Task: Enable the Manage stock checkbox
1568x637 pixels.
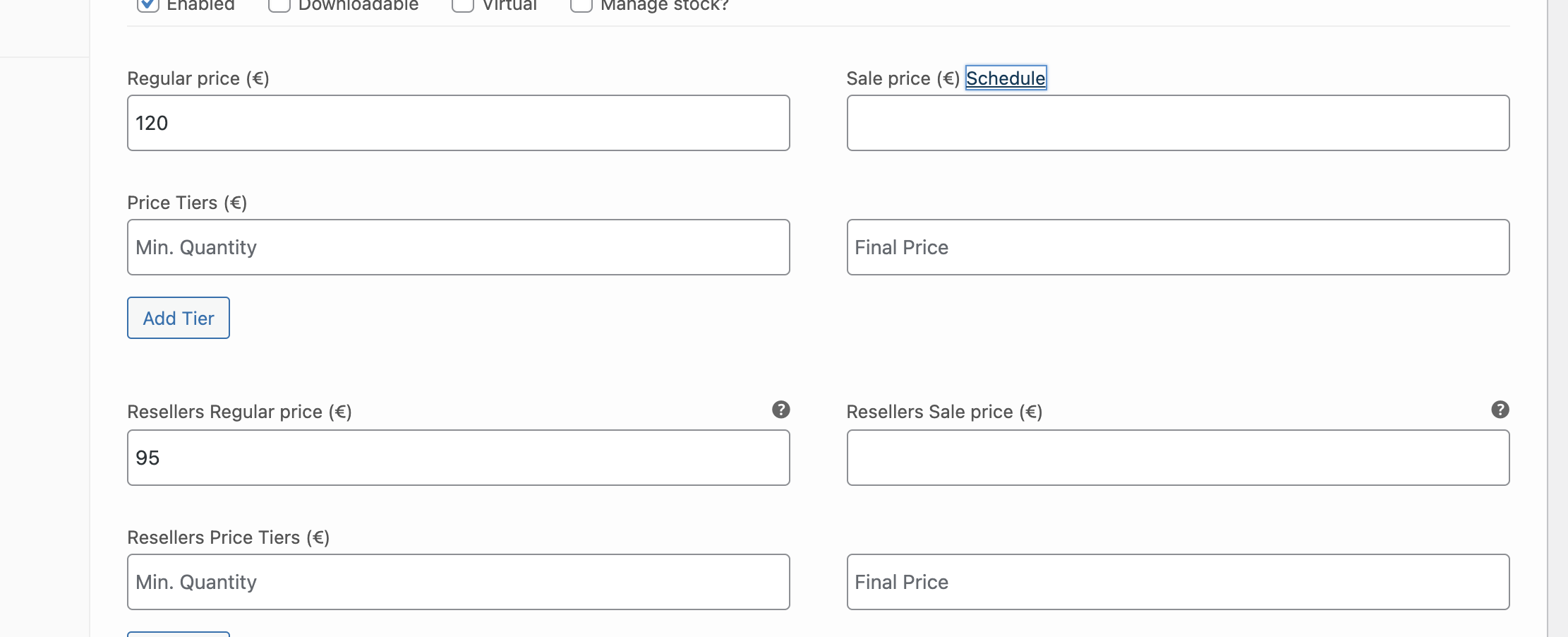Action: [581, 5]
